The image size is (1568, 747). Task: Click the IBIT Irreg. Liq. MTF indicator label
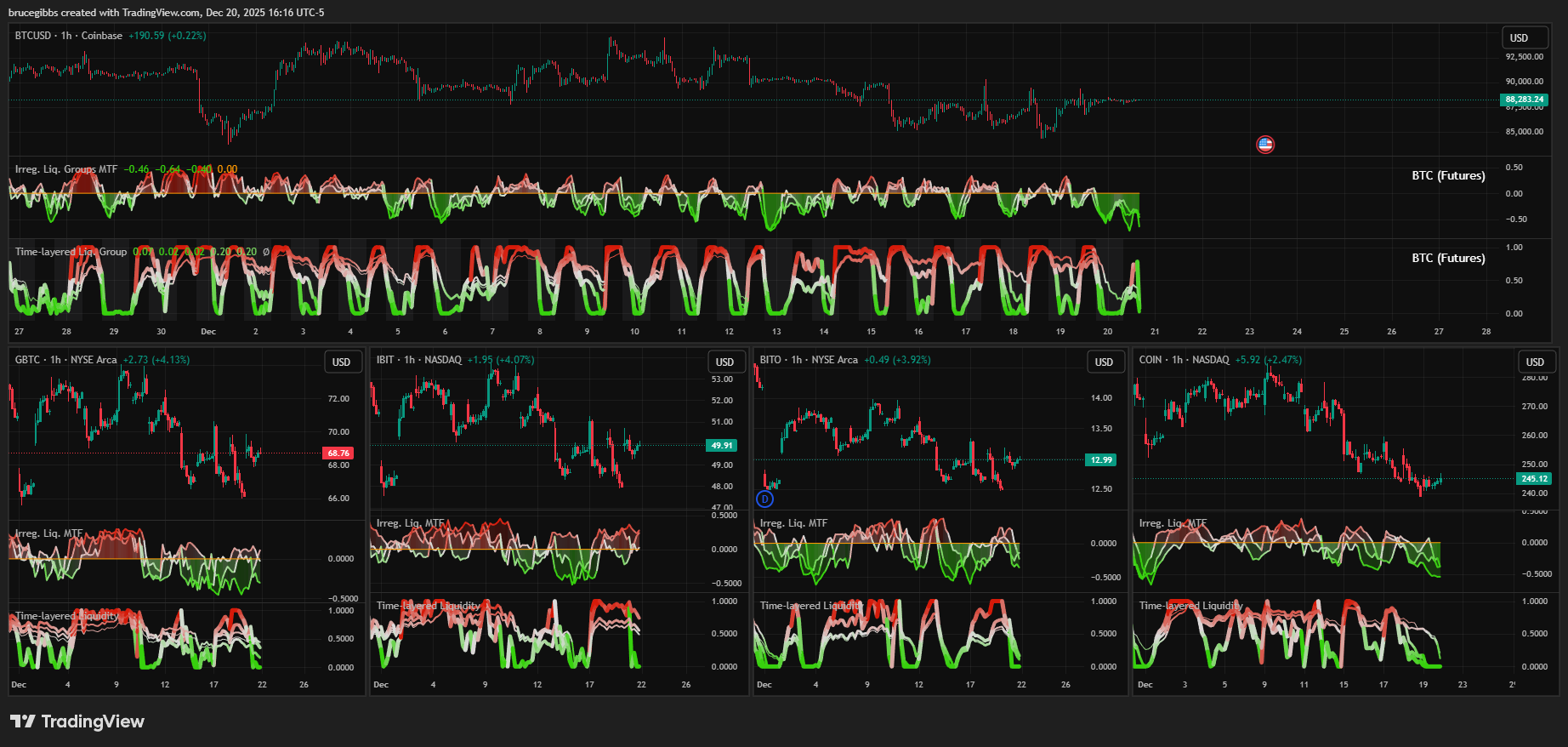pos(410,523)
